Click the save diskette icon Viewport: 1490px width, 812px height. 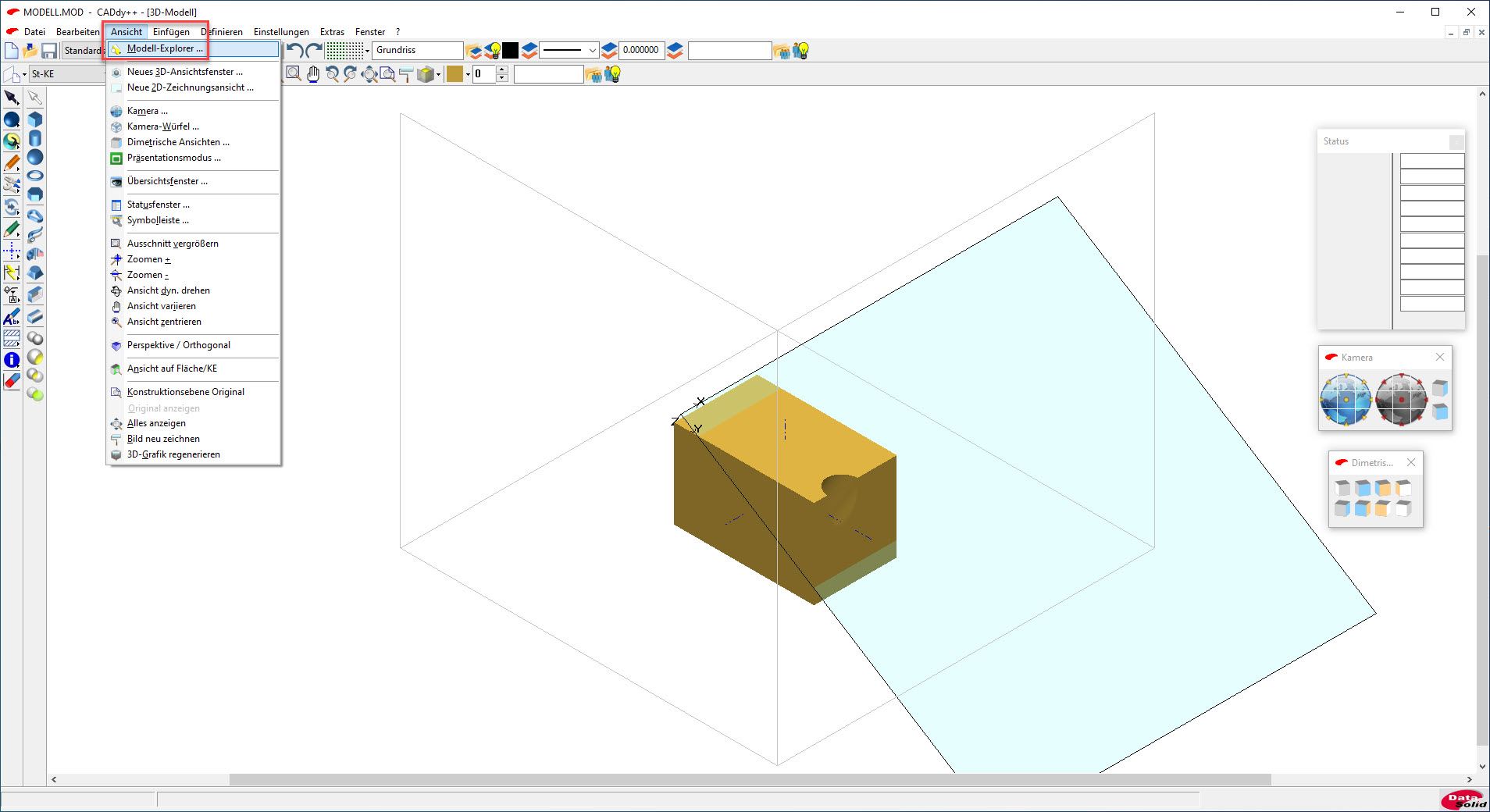coord(49,51)
